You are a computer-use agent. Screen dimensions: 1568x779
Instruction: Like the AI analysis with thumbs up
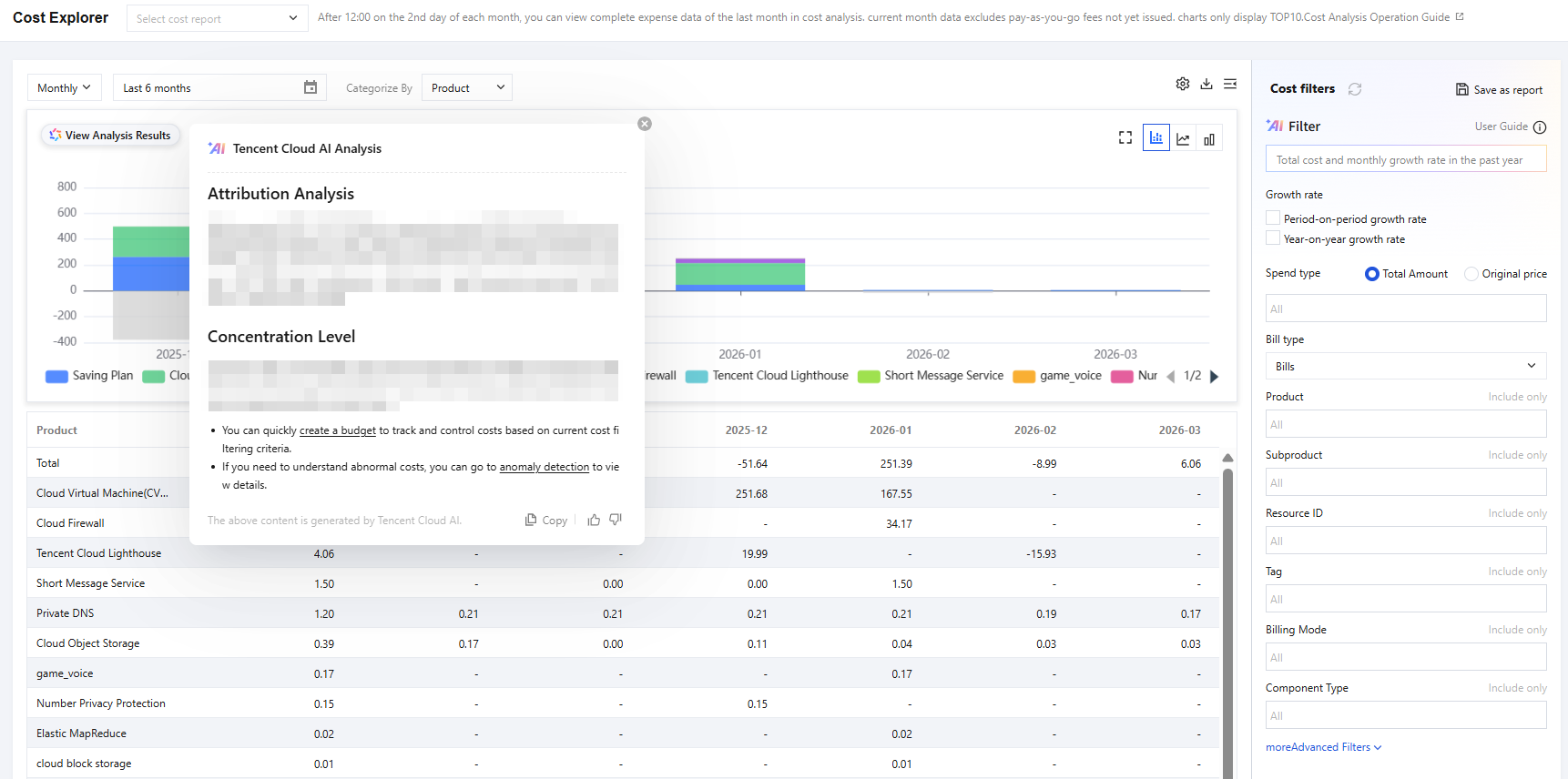594,520
